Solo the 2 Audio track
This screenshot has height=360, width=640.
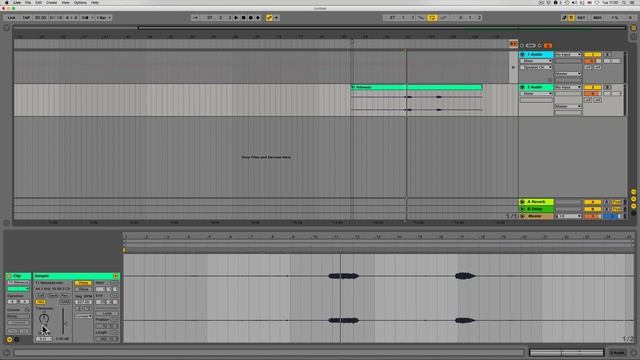coord(608,87)
